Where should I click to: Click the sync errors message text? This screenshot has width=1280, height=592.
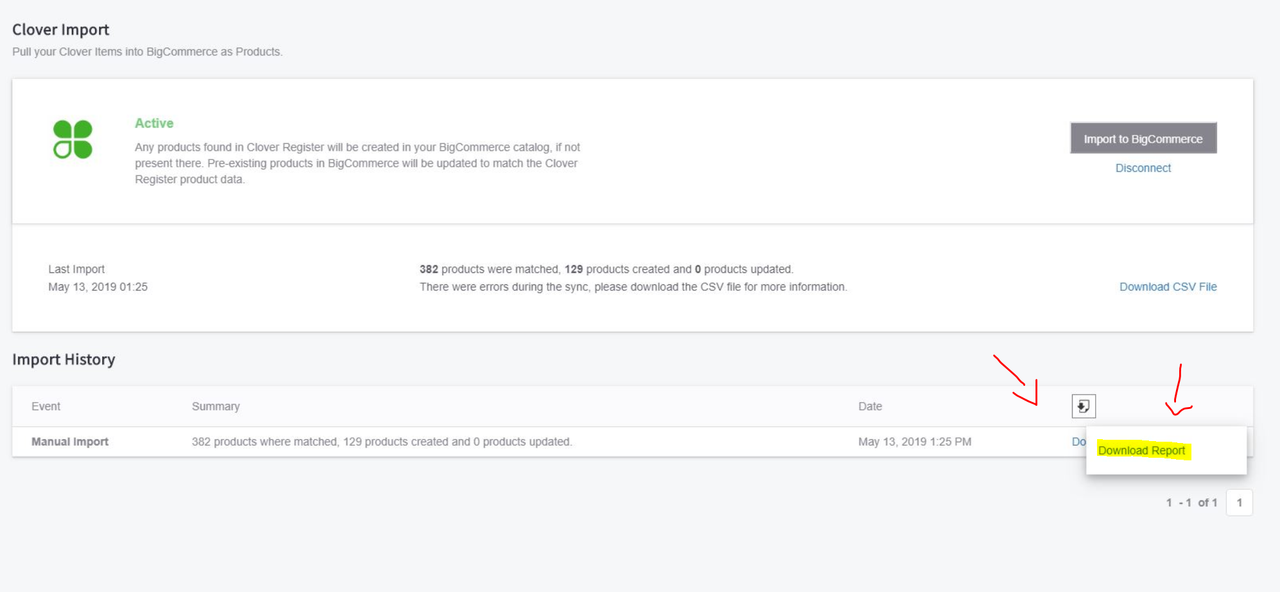coord(633,287)
